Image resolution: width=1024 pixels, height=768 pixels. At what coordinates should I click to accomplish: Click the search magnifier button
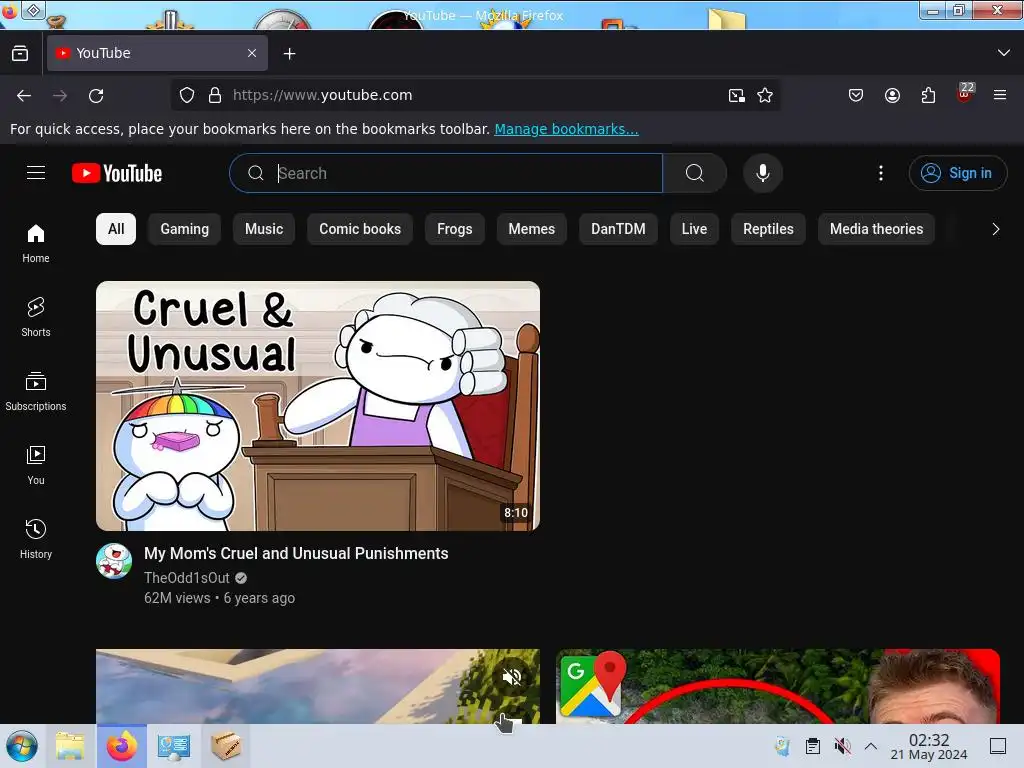click(x=695, y=173)
